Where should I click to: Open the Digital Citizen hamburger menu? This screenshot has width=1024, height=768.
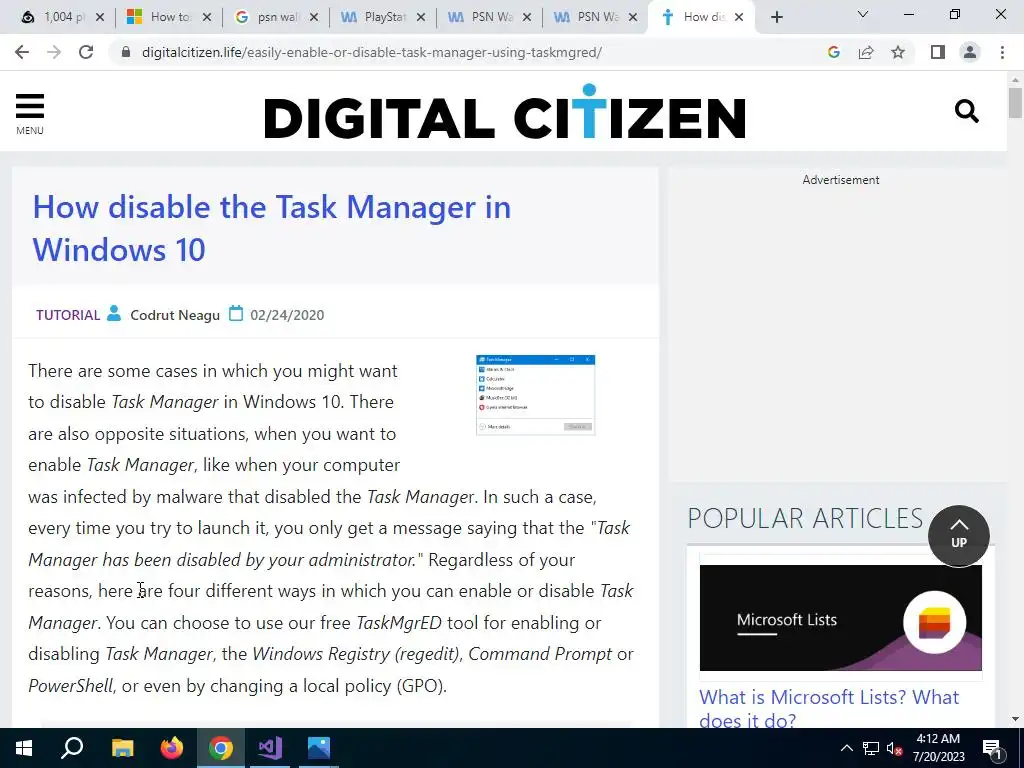29,114
